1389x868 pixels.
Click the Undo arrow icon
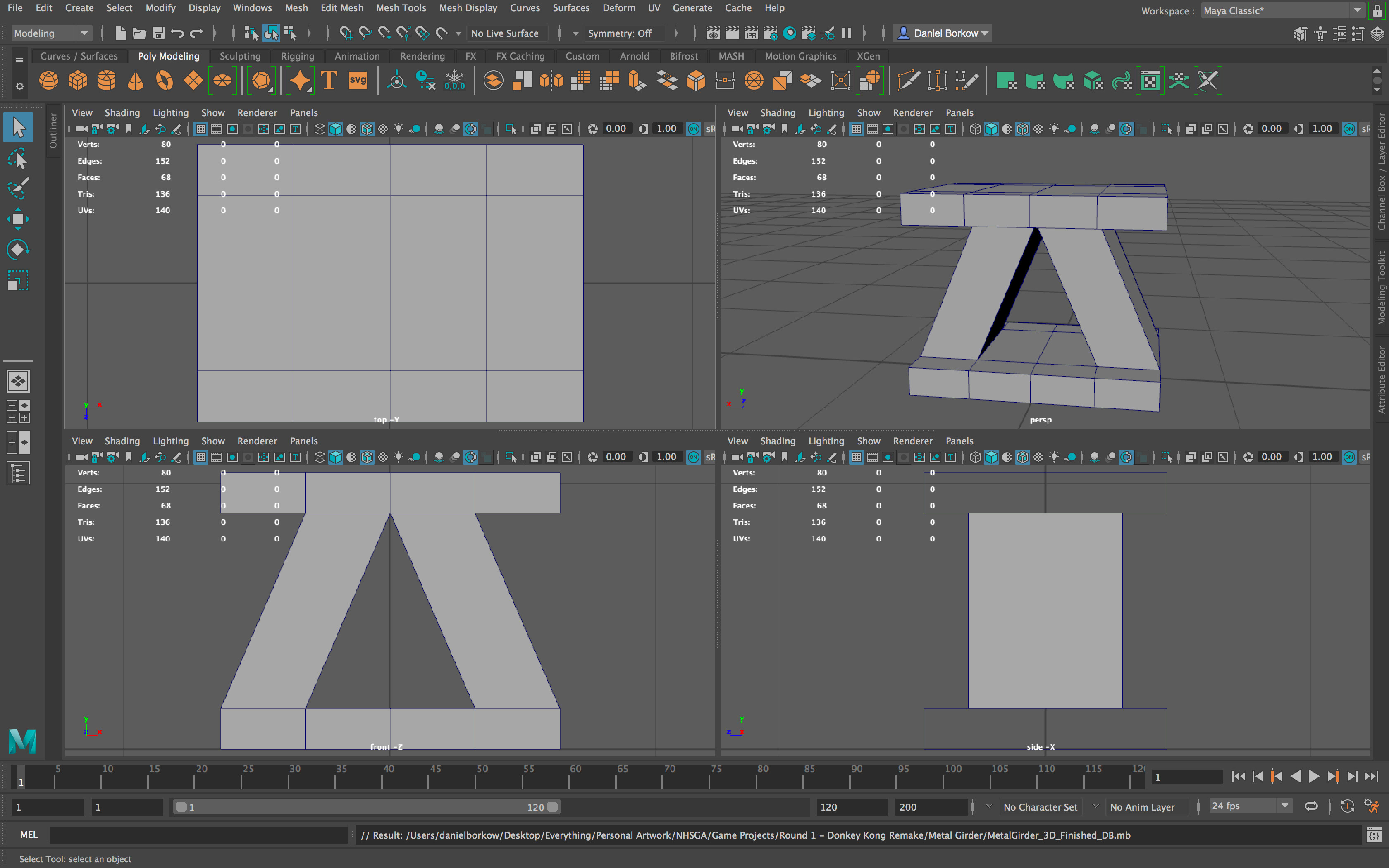177,33
